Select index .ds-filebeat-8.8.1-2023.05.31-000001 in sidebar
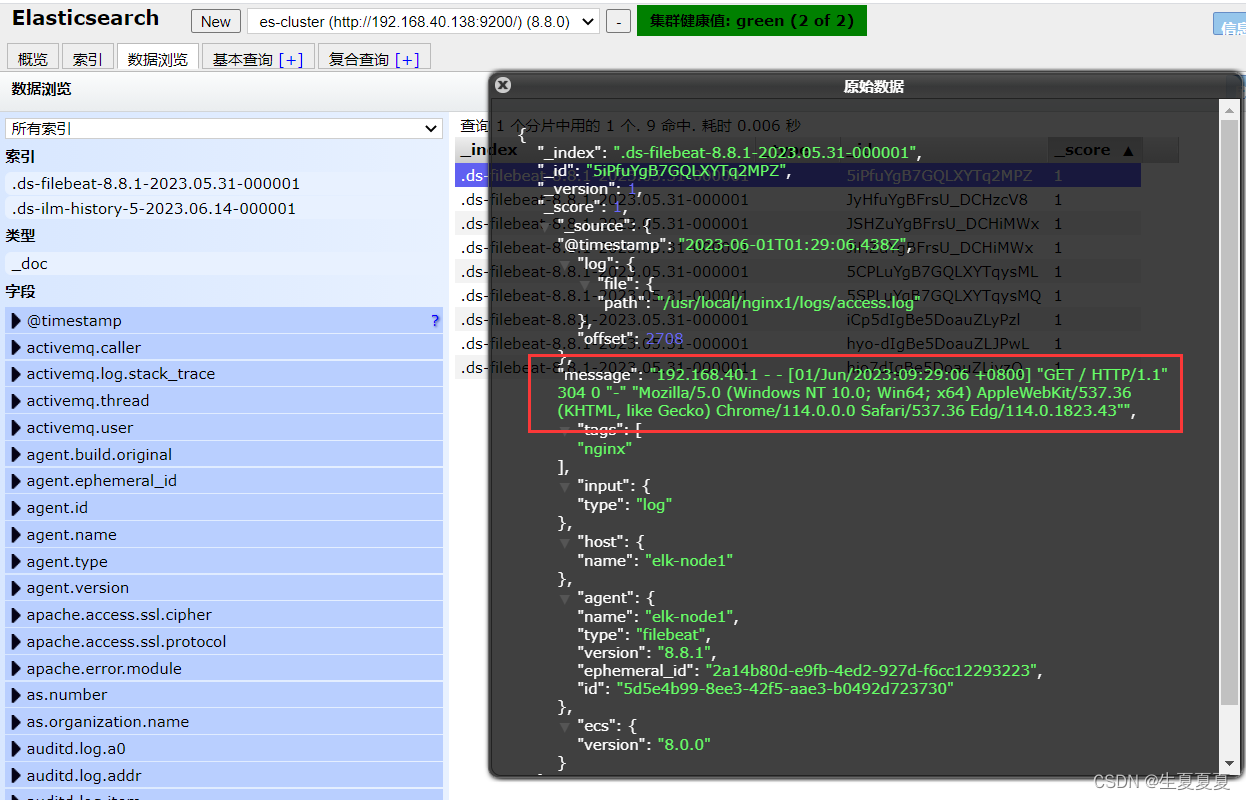The image size is (1246, 800). pyautogui.click(x=224, y=184)
